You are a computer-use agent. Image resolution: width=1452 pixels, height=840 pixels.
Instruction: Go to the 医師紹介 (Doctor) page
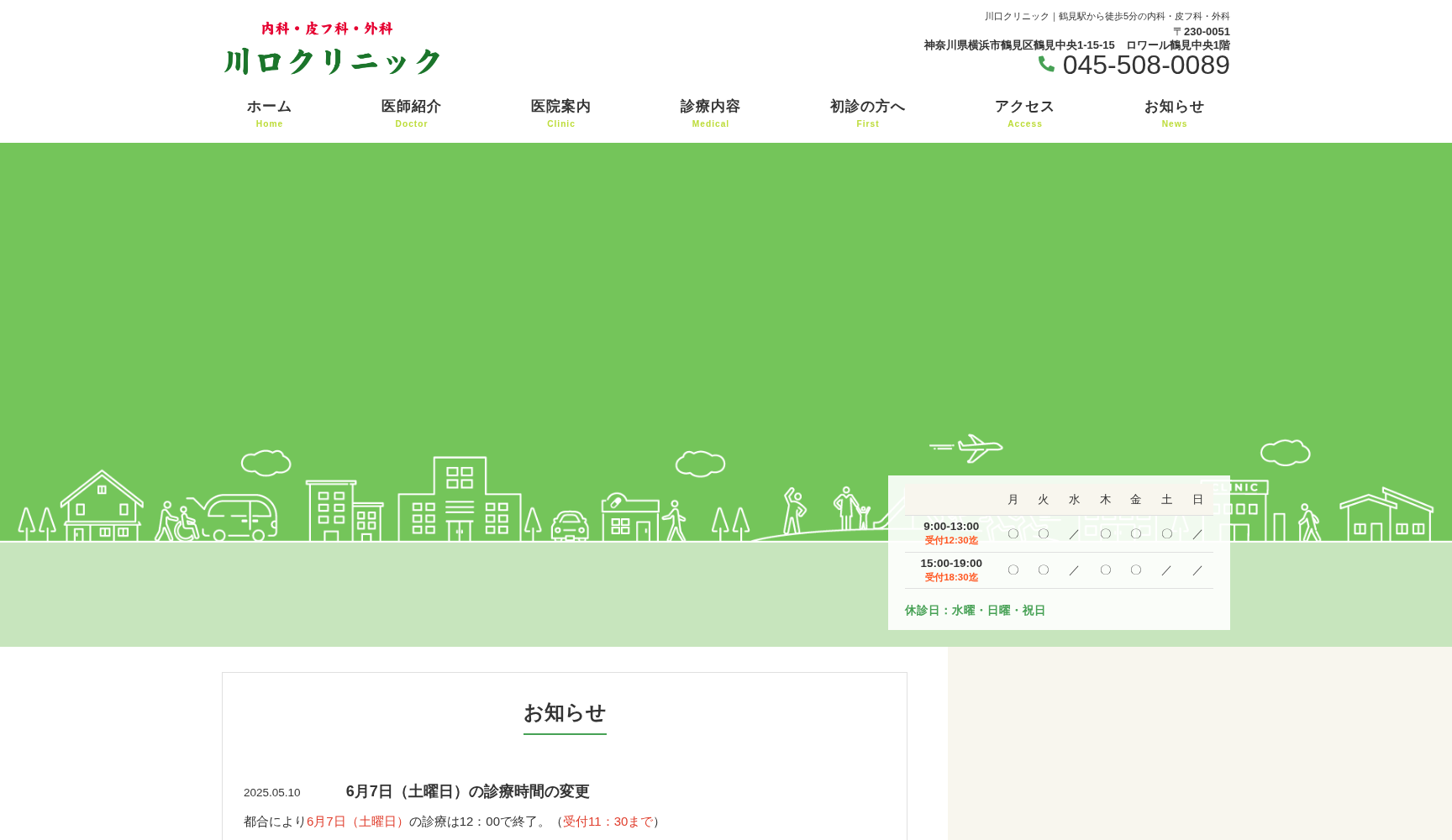click(x=411, y=113)
